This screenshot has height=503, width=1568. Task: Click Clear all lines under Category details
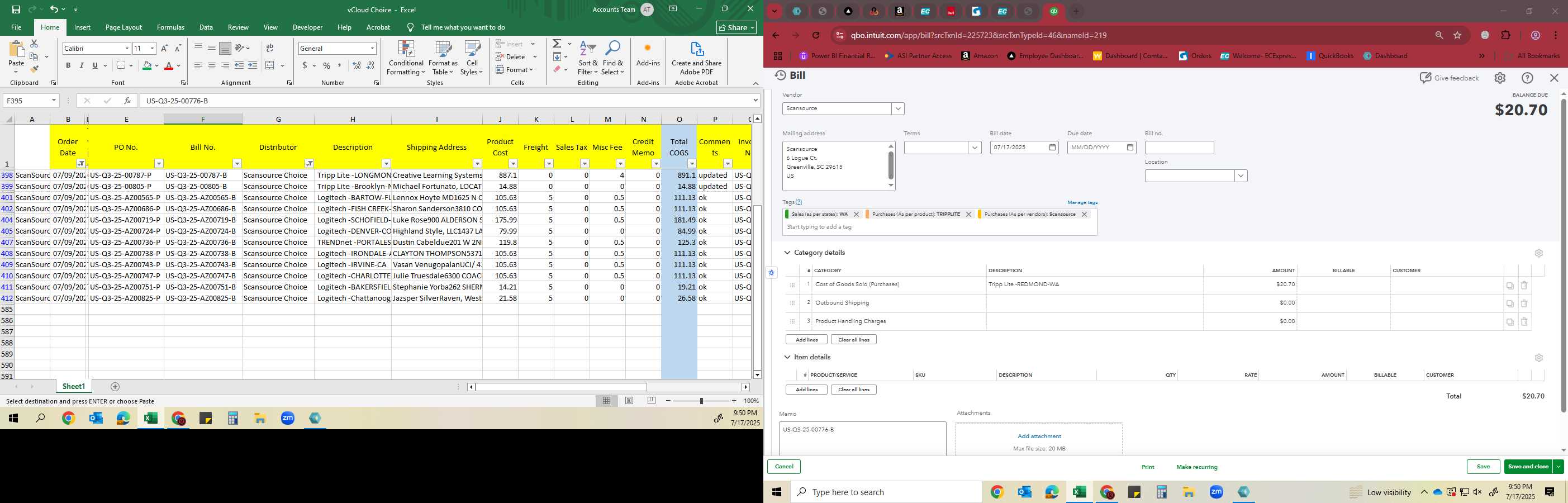point(853,340)
